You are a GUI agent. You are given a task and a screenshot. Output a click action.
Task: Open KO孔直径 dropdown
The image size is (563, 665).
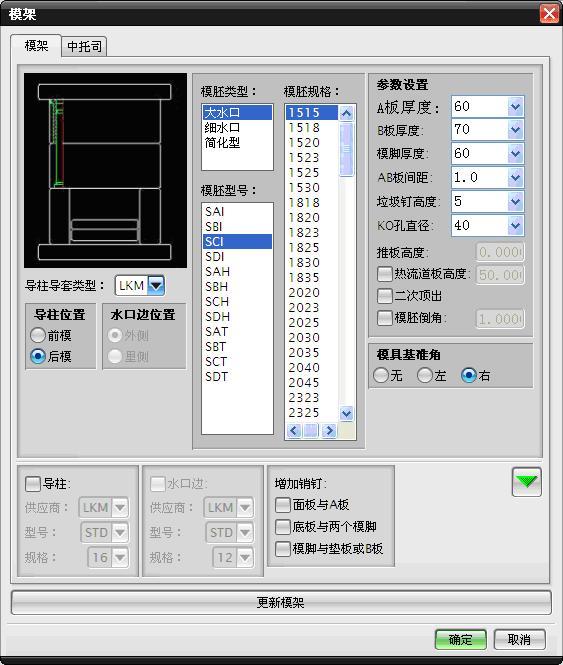click(515, 225)
